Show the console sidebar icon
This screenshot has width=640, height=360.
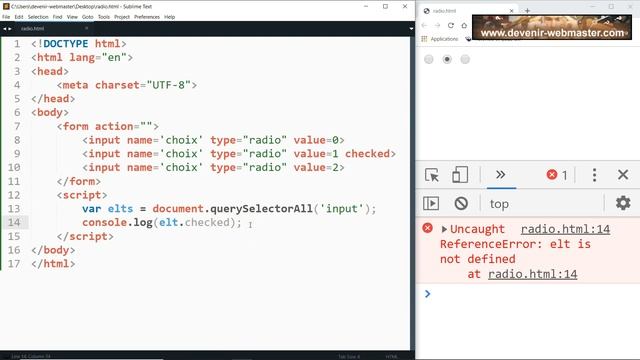click(x=431, y=203)
